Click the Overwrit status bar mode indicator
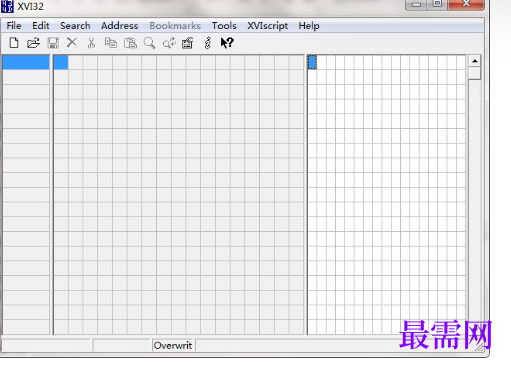Viewport: 511px width, 366px height. [173, 345]
